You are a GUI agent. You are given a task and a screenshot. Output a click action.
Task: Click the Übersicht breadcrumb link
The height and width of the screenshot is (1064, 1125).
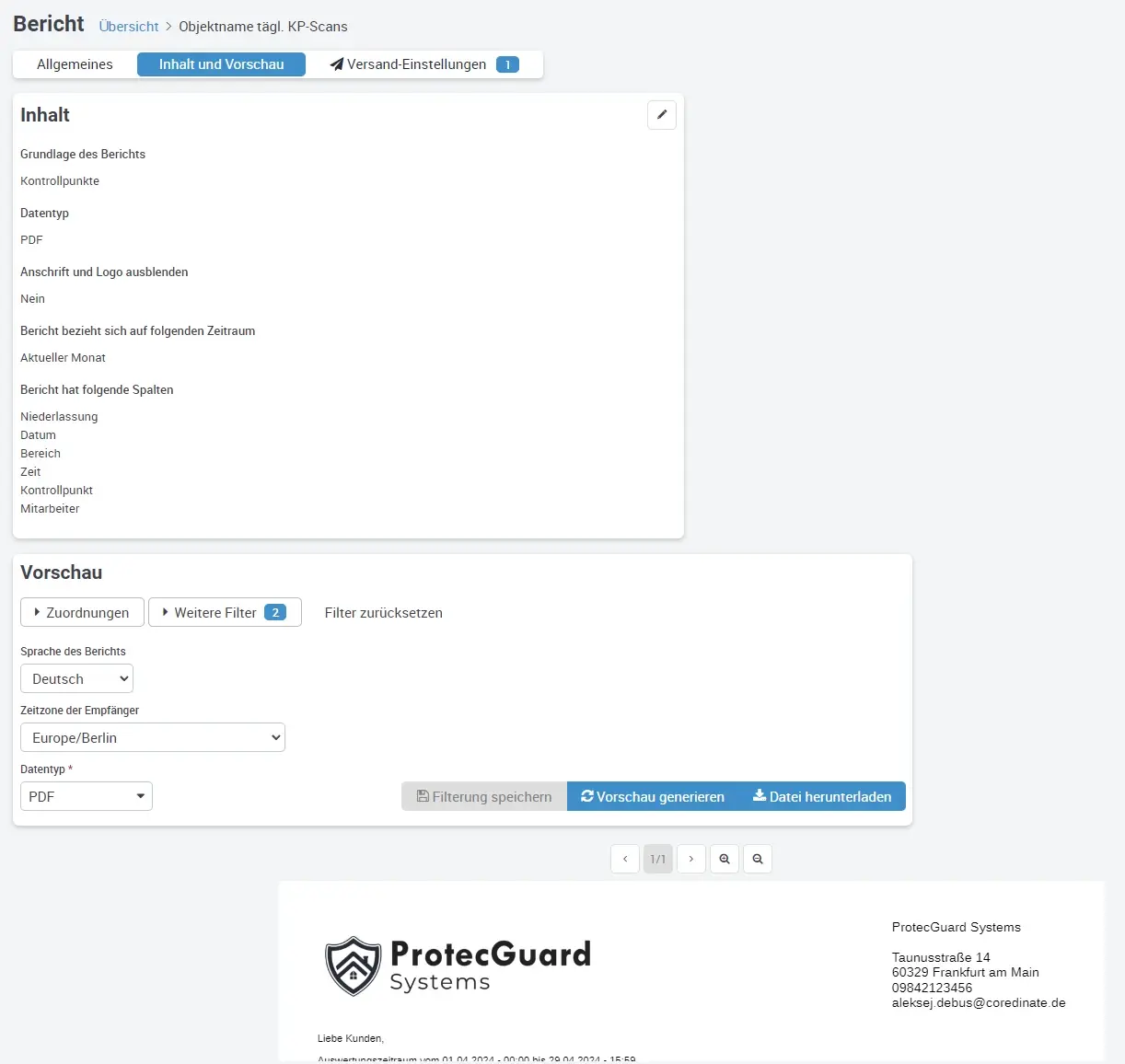coord(129,27)
